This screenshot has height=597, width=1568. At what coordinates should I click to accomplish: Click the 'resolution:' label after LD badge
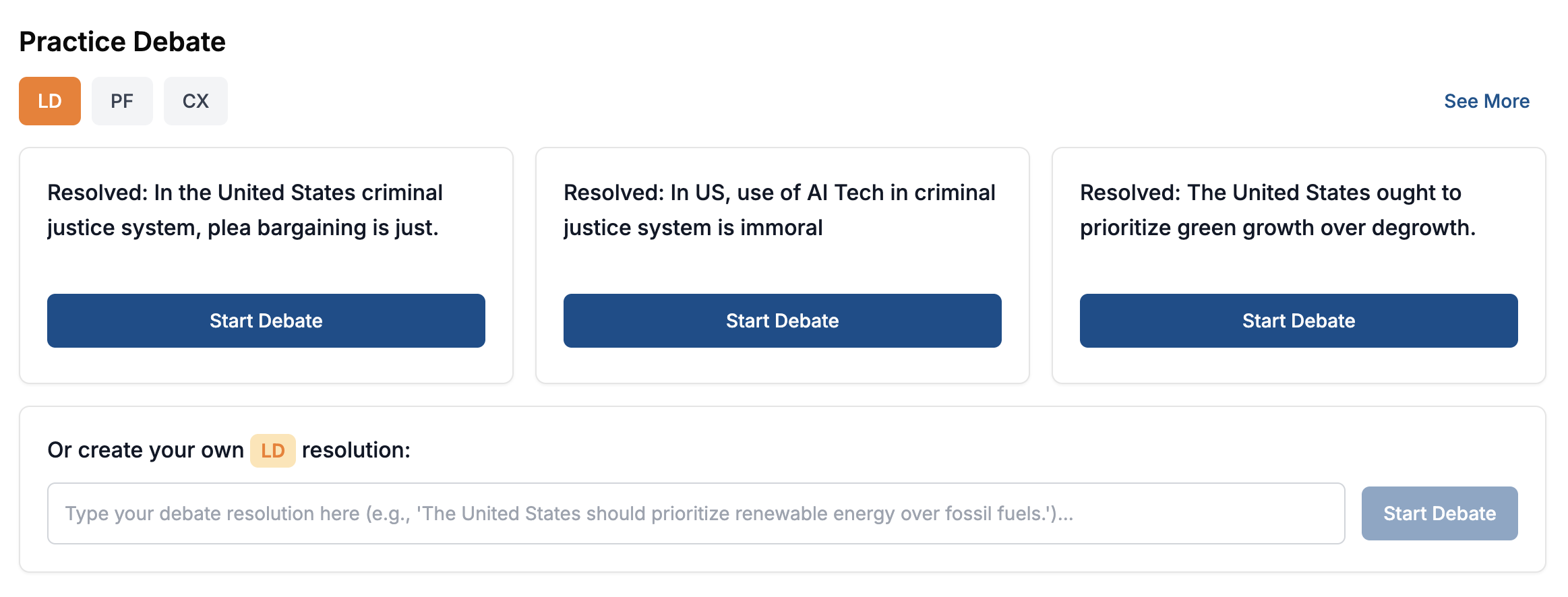[356, 450]
